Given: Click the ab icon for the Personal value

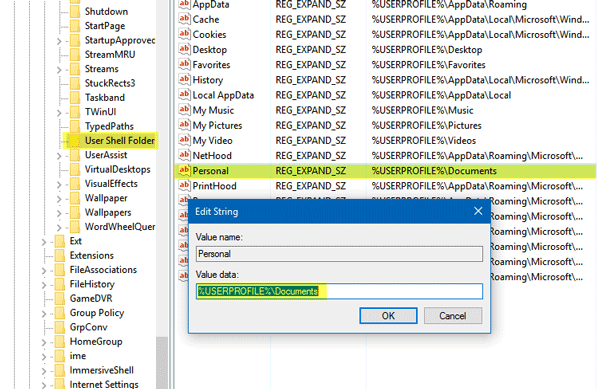Looking at the screenshot, I should (x=184, y=171).
